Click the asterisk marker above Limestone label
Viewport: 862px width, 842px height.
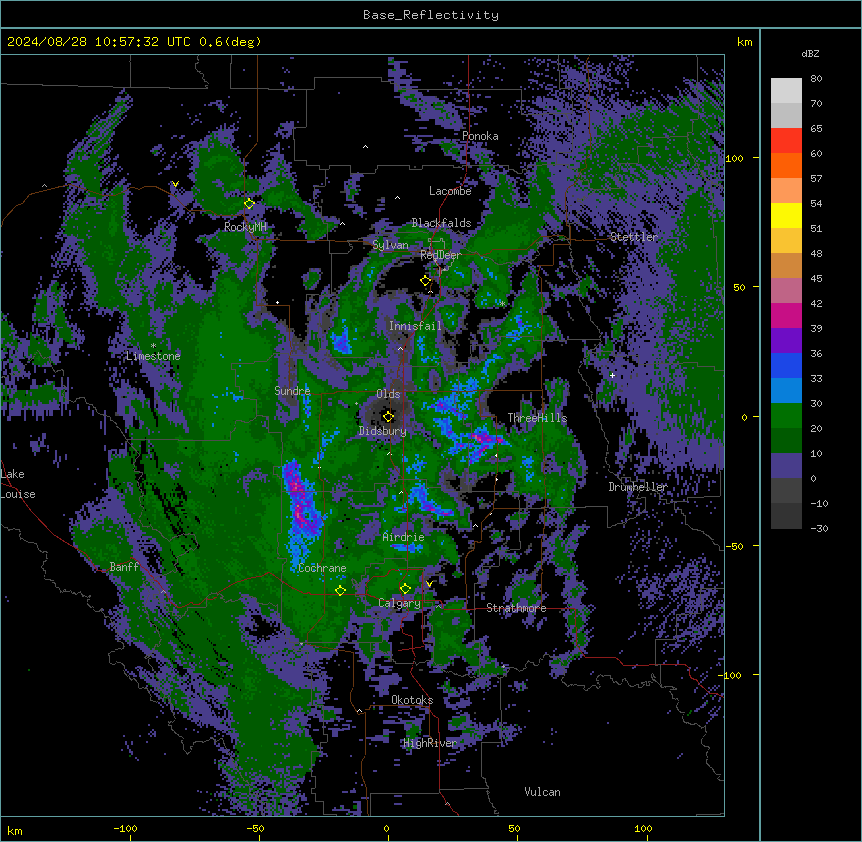(x=153, y=346)
